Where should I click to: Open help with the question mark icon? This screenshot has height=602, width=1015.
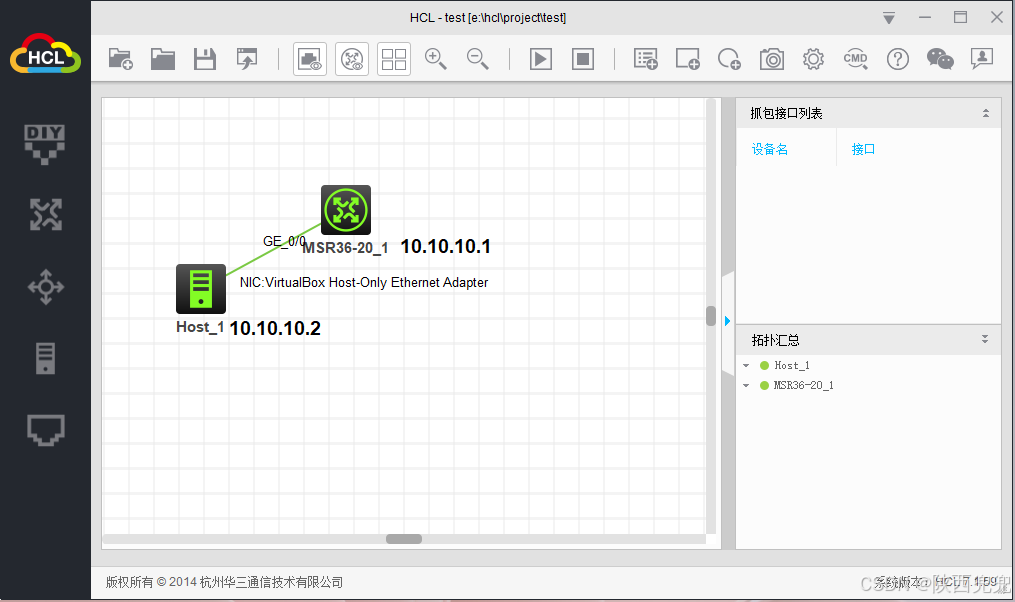tap(897, 58)
